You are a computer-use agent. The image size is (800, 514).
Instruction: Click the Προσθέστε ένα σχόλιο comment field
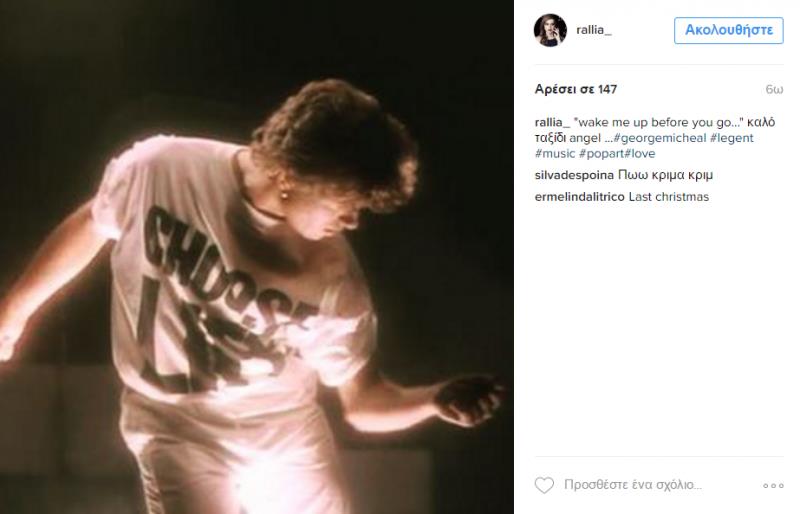click(633, 485)
